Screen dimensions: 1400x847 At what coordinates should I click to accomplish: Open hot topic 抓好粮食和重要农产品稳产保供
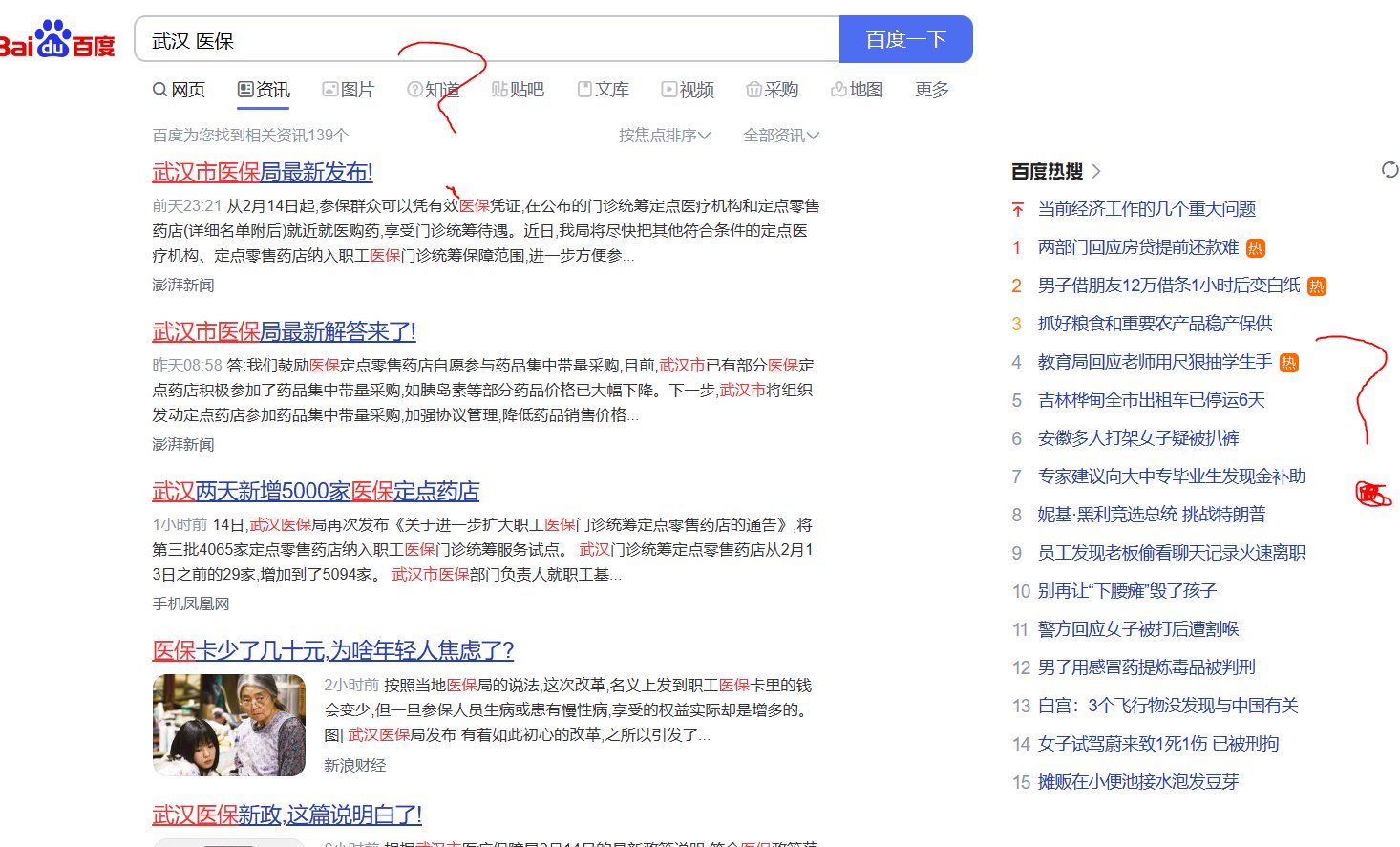pyautogui.click(x=1156, y=324)
